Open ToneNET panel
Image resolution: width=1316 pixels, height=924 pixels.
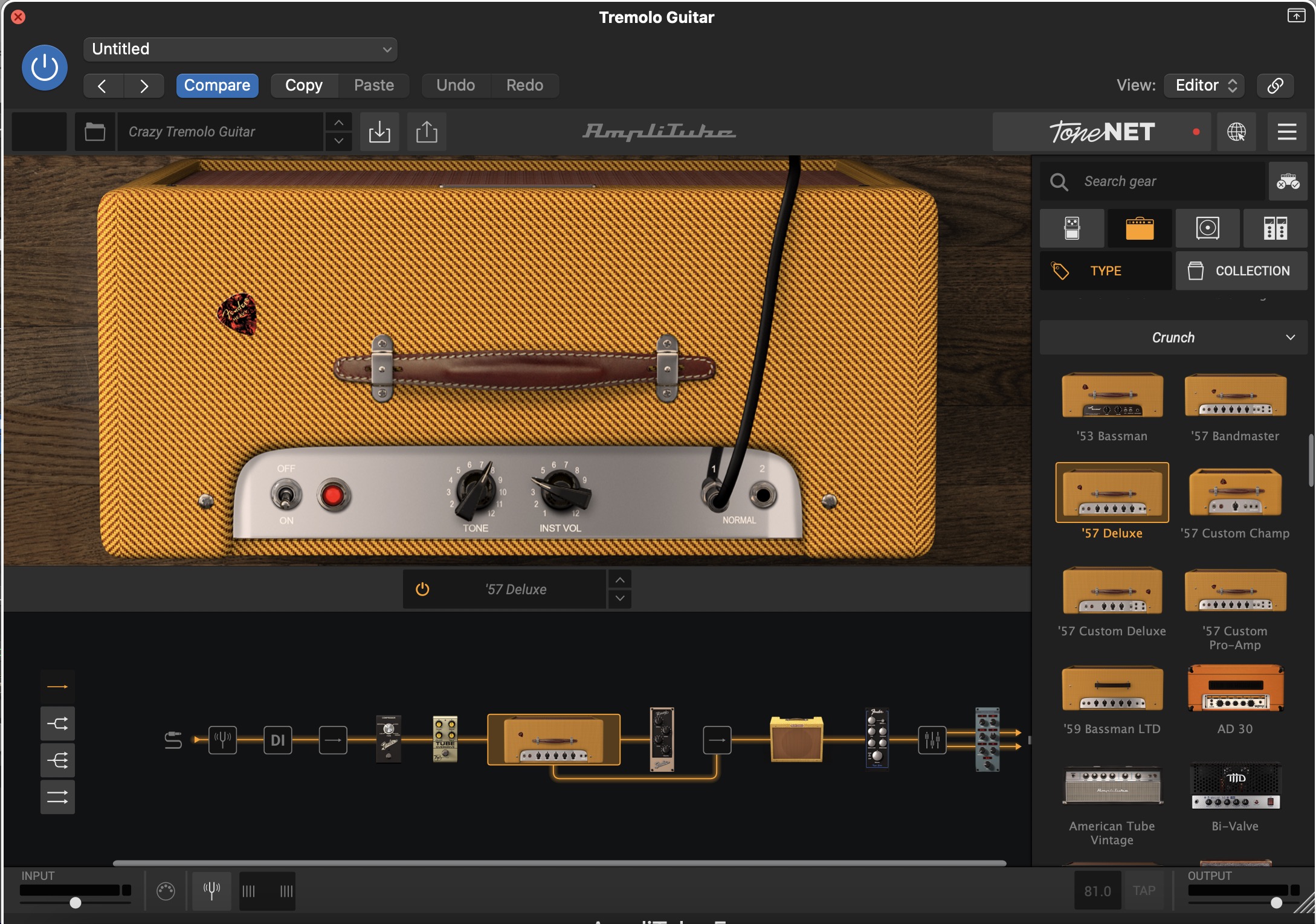[x=1102, y=132]
